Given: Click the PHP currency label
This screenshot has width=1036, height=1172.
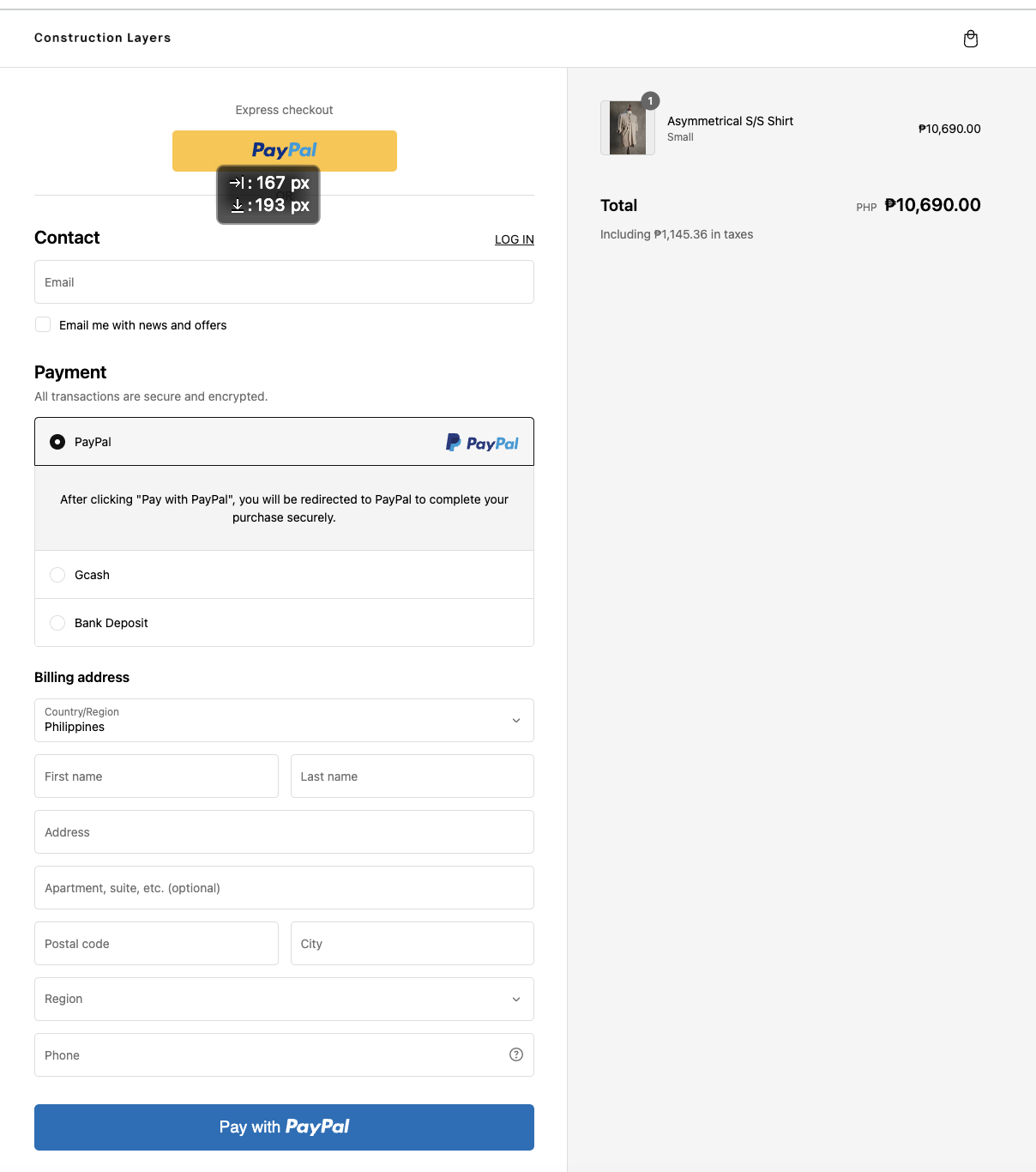Looking at the screenshot, I should pos(866,208).
